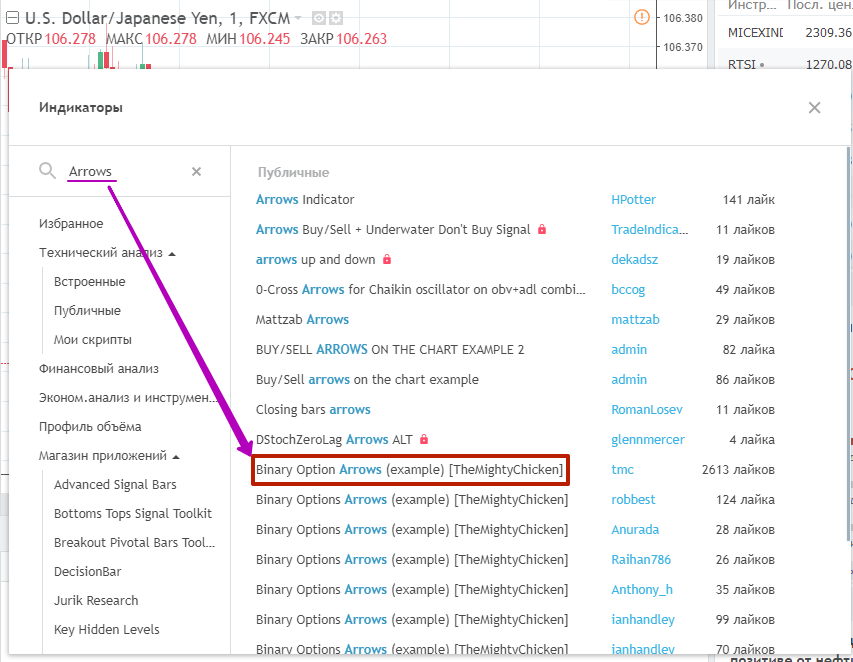Collapse the Магазин приложений section
This screenshot has width=853, height=662.
tap(176, 457)
